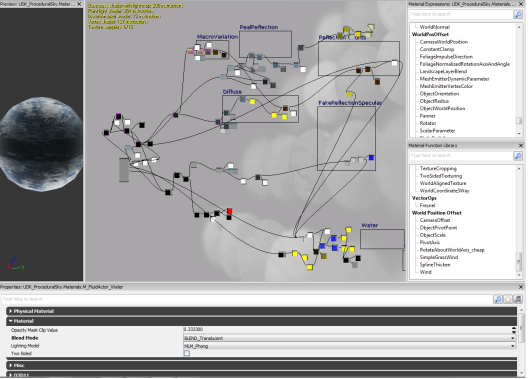The image size is (529, 379).
Task: Select TextureCropping material function
Action: [x=438, y=168]
